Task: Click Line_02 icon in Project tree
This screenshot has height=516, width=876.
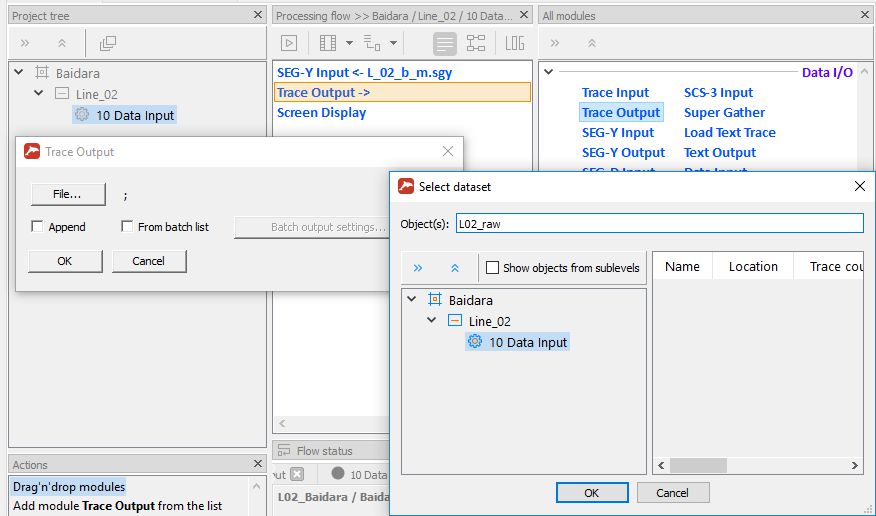Action: (x=62, y=93)
